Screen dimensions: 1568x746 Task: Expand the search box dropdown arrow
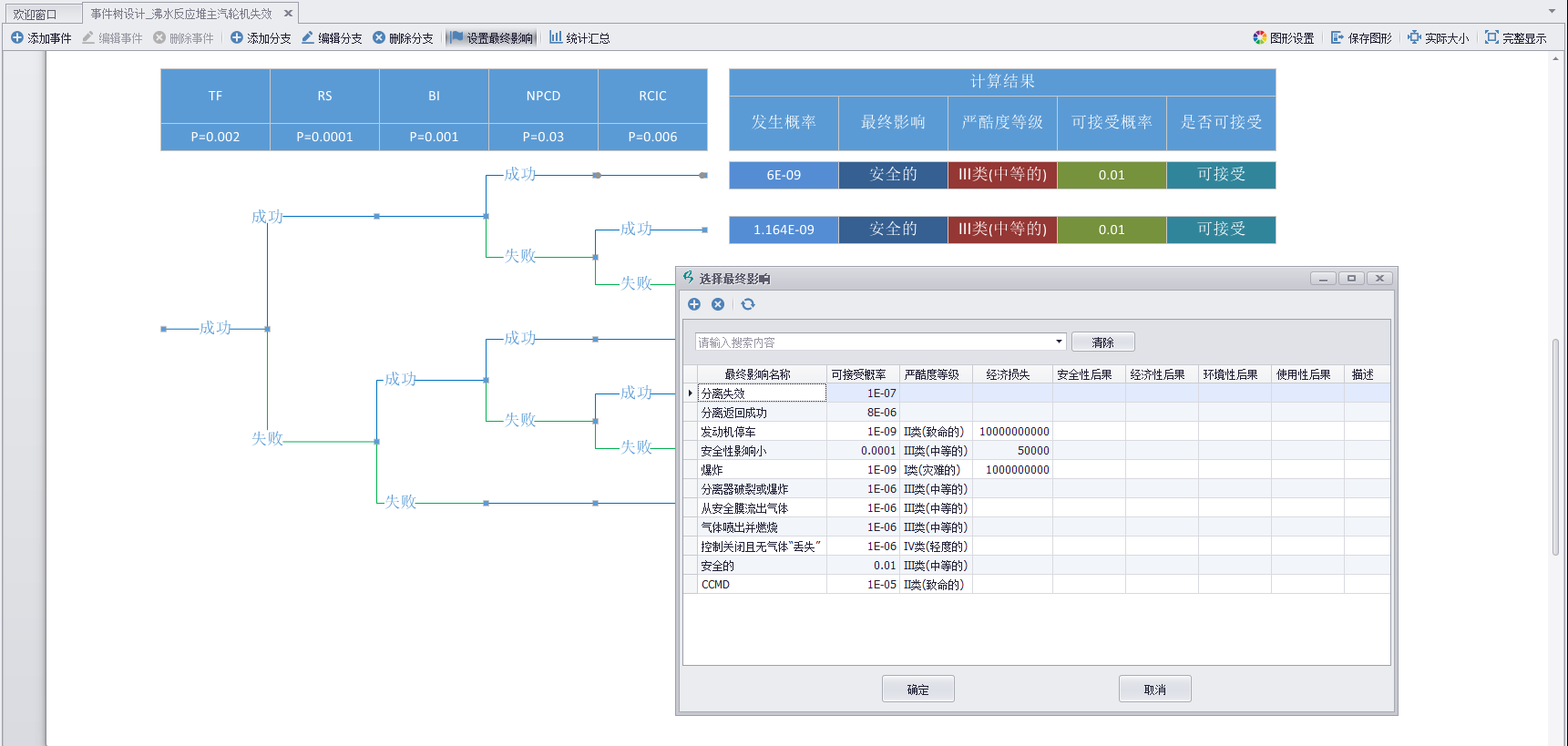(1059, 342)
